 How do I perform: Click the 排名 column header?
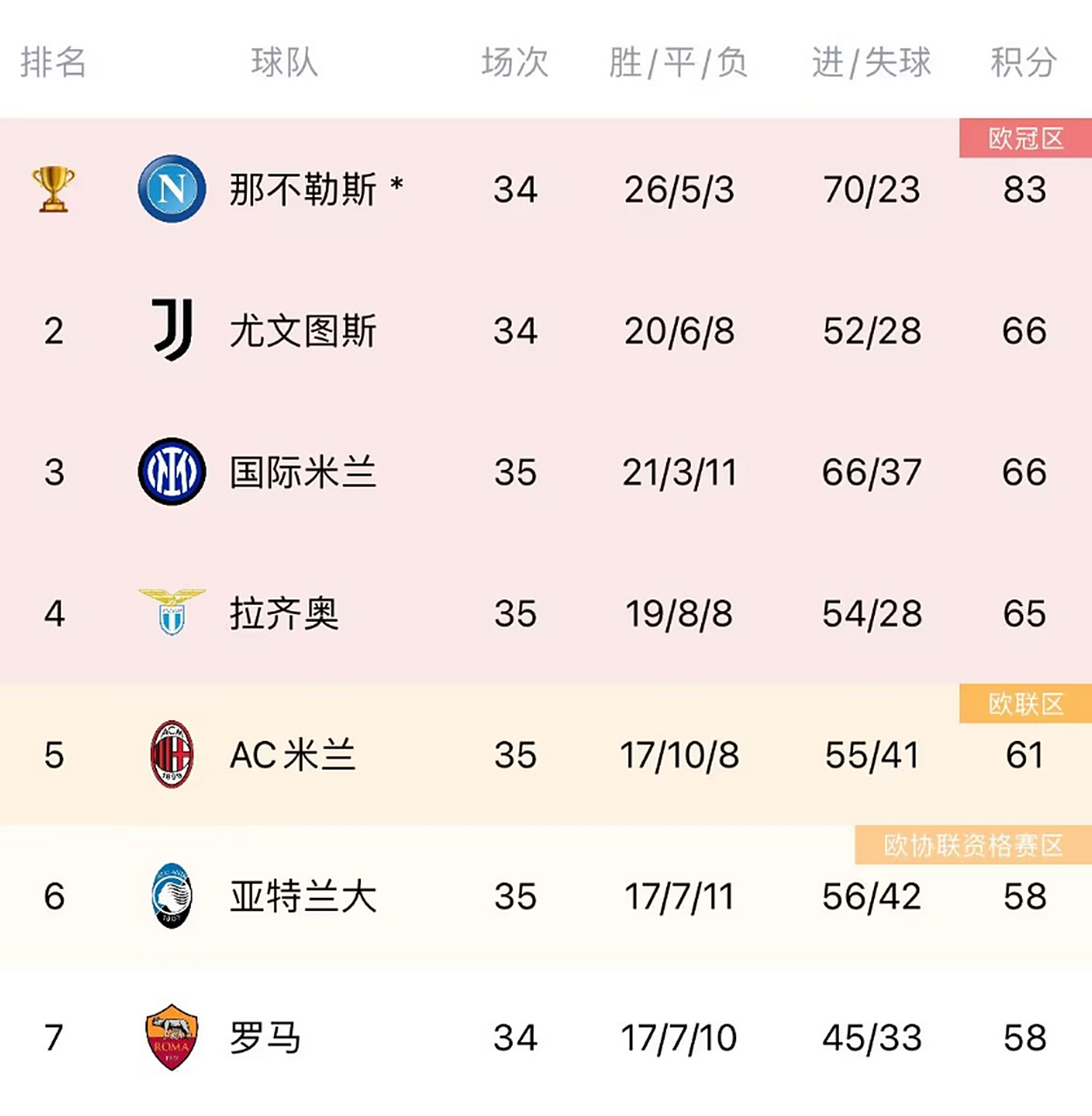tap(53, 63)
